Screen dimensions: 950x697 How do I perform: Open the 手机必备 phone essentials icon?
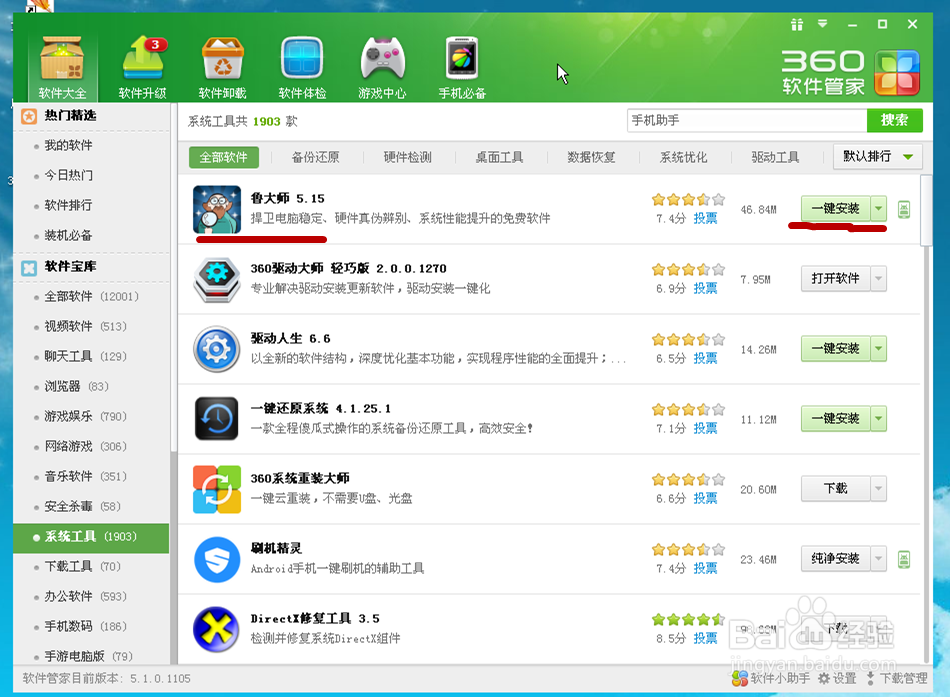pyautogui.click(x=462, y=65)
